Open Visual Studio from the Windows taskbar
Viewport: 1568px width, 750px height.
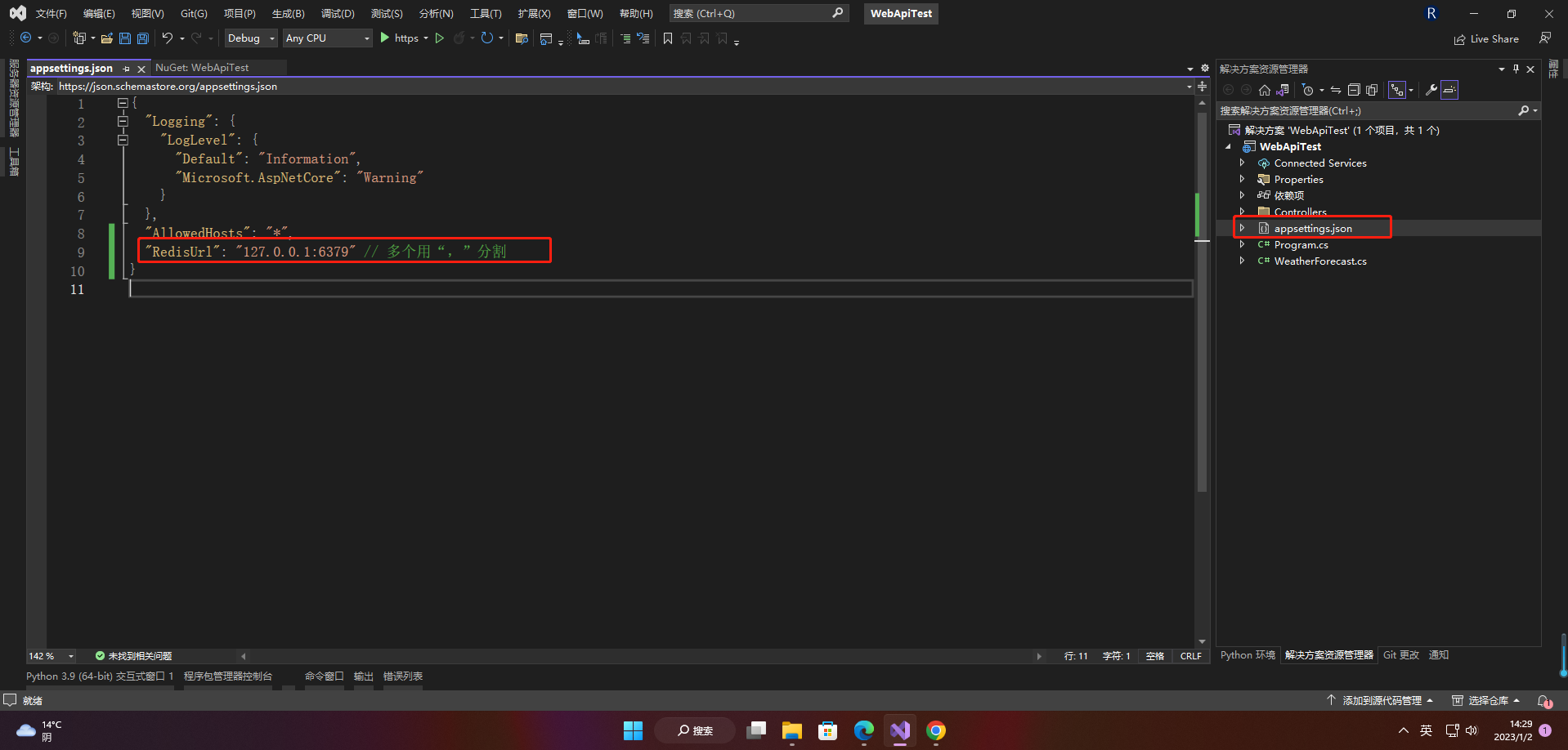point(900,730)
